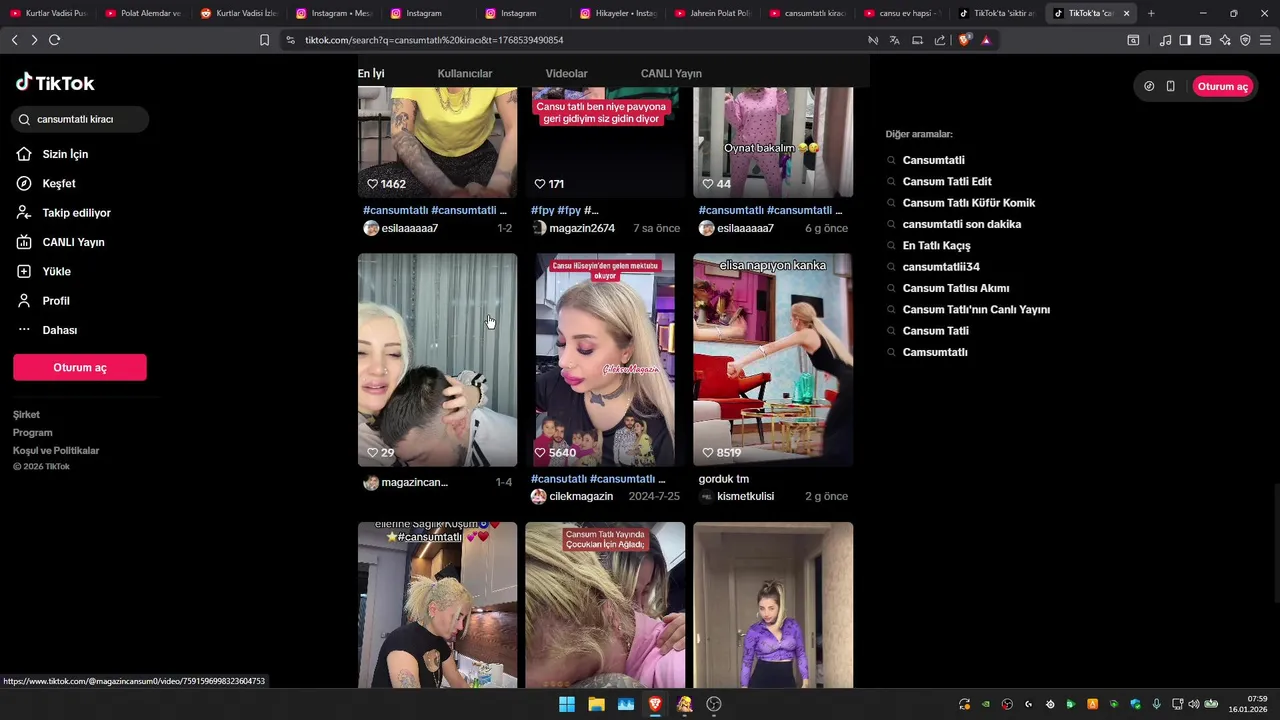
Task: Switch to the Videolar tab
Action: [x=566, y=74]
